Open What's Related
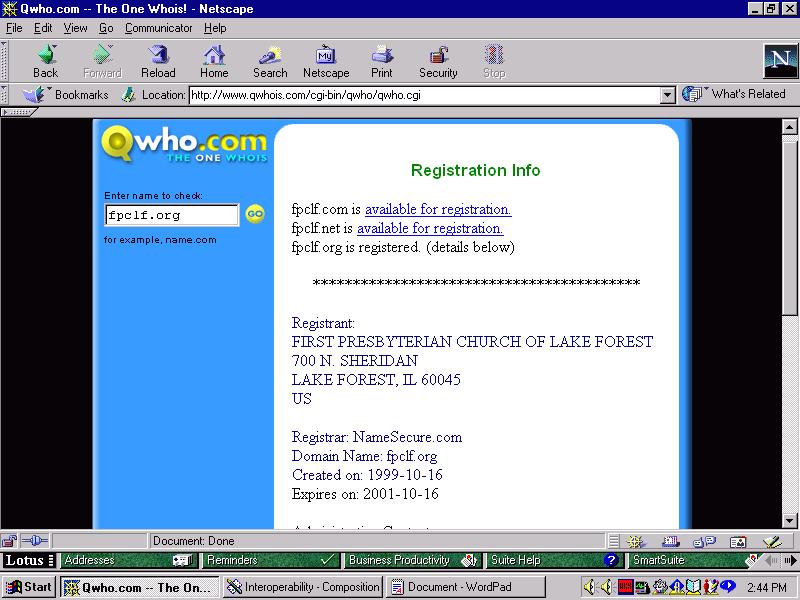 735,94
